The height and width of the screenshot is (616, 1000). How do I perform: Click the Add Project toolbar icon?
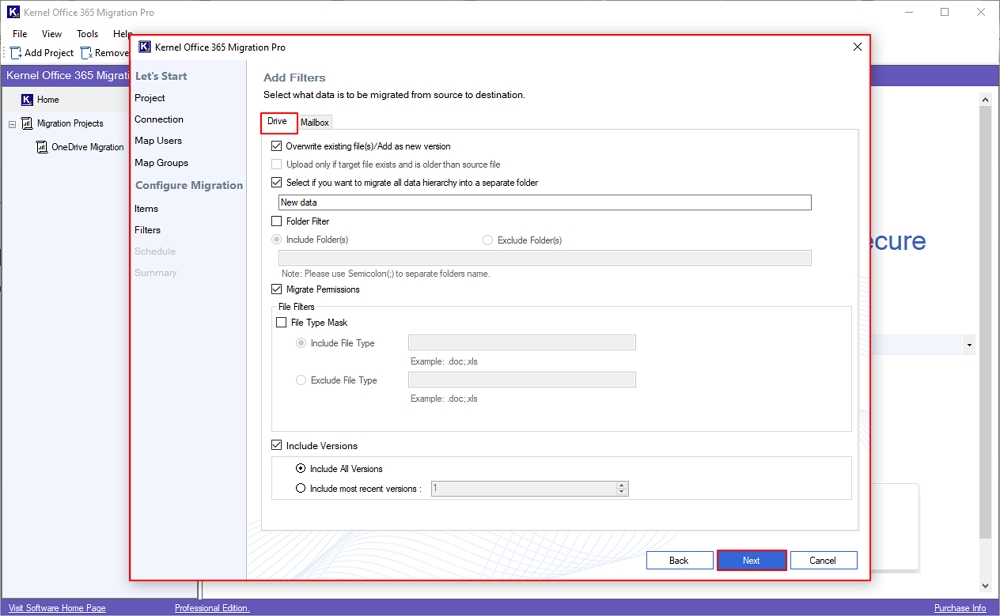16,53
